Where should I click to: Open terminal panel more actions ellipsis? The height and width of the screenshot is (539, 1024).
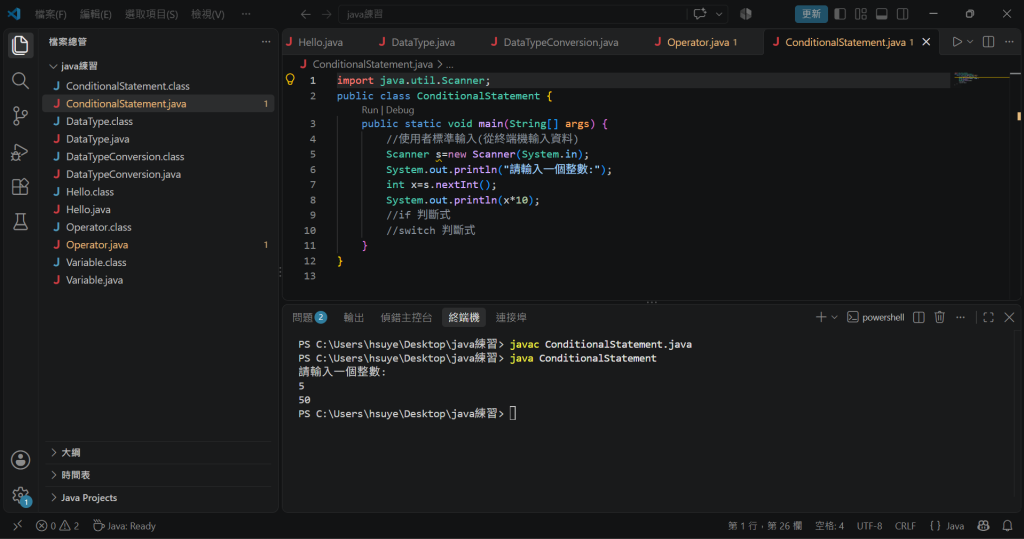(x=960, y=318)
